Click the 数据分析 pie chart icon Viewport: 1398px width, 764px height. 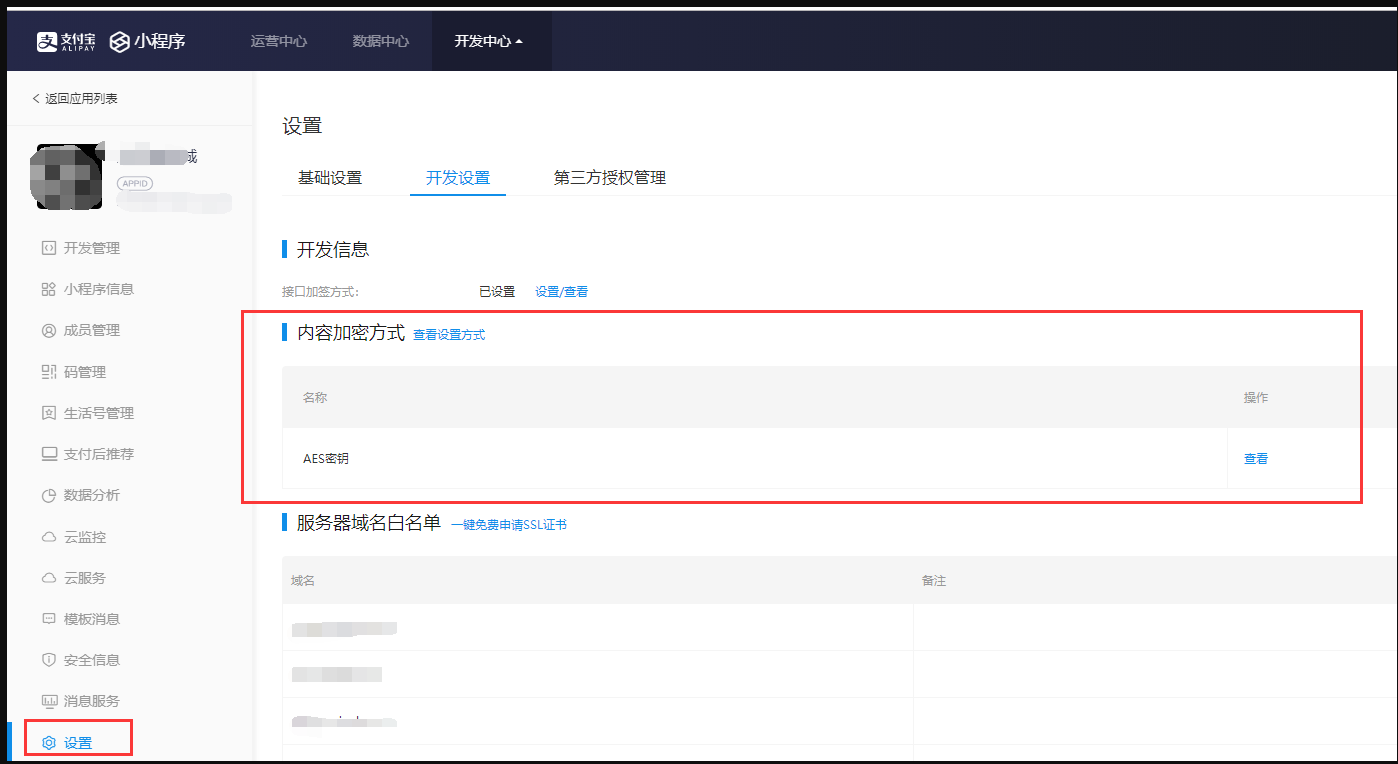[x=48, y=495]
